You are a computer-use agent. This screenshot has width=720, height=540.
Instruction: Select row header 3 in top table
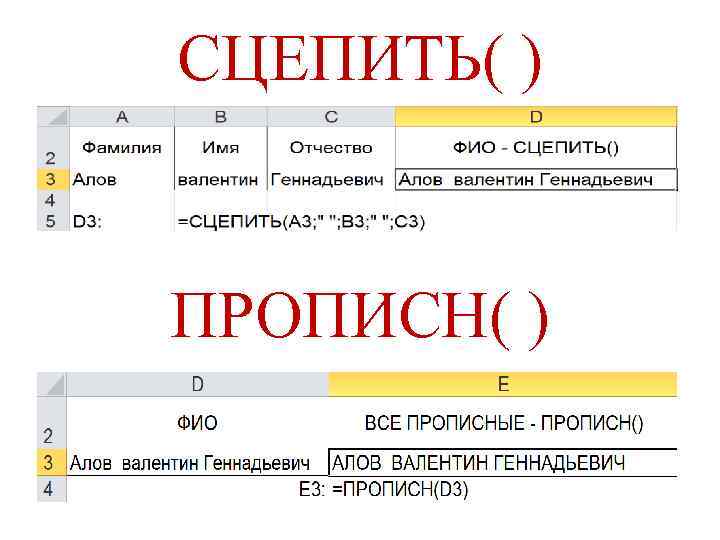(x=53, y=180)
